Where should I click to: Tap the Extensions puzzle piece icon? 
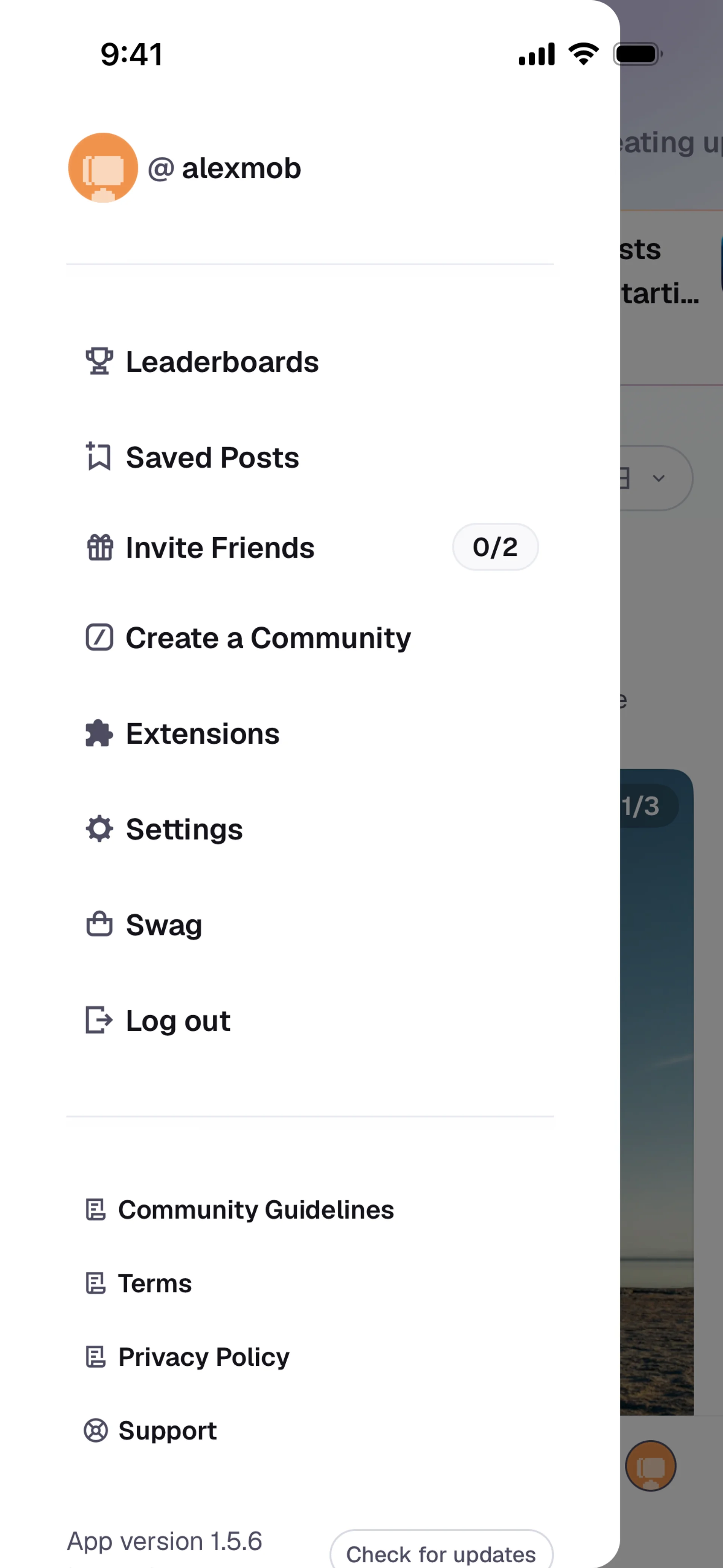click(99, 734)
